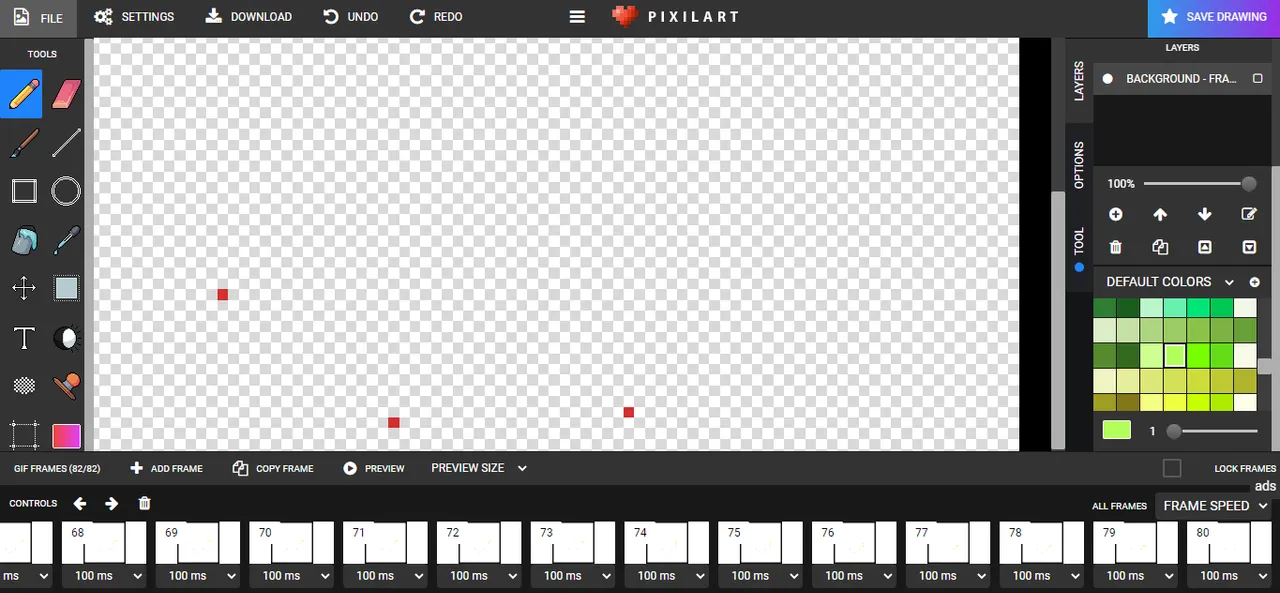1280x593 pixels.
Task: Toggle Background layer visibility dot
Action: click(x=1107, y=78)
